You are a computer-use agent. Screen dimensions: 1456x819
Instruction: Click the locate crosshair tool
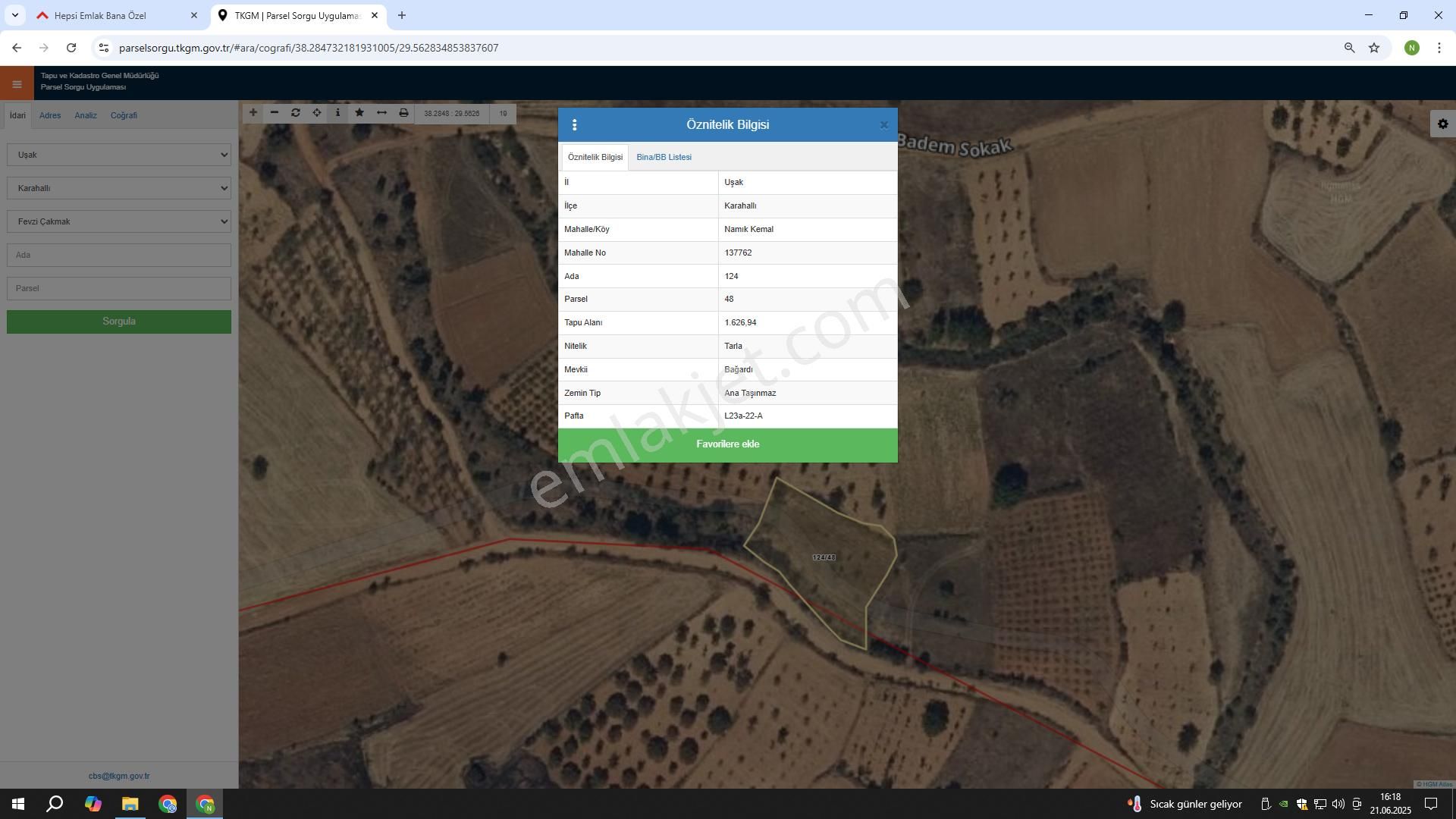[317, 113]
